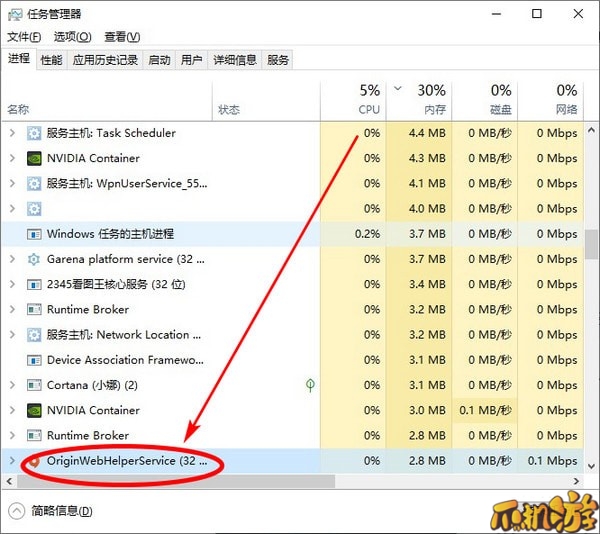600x534 pixels.
Task: Collapse to 简略信息 using the circle arrow icon
Action: (x=16, y=511)
